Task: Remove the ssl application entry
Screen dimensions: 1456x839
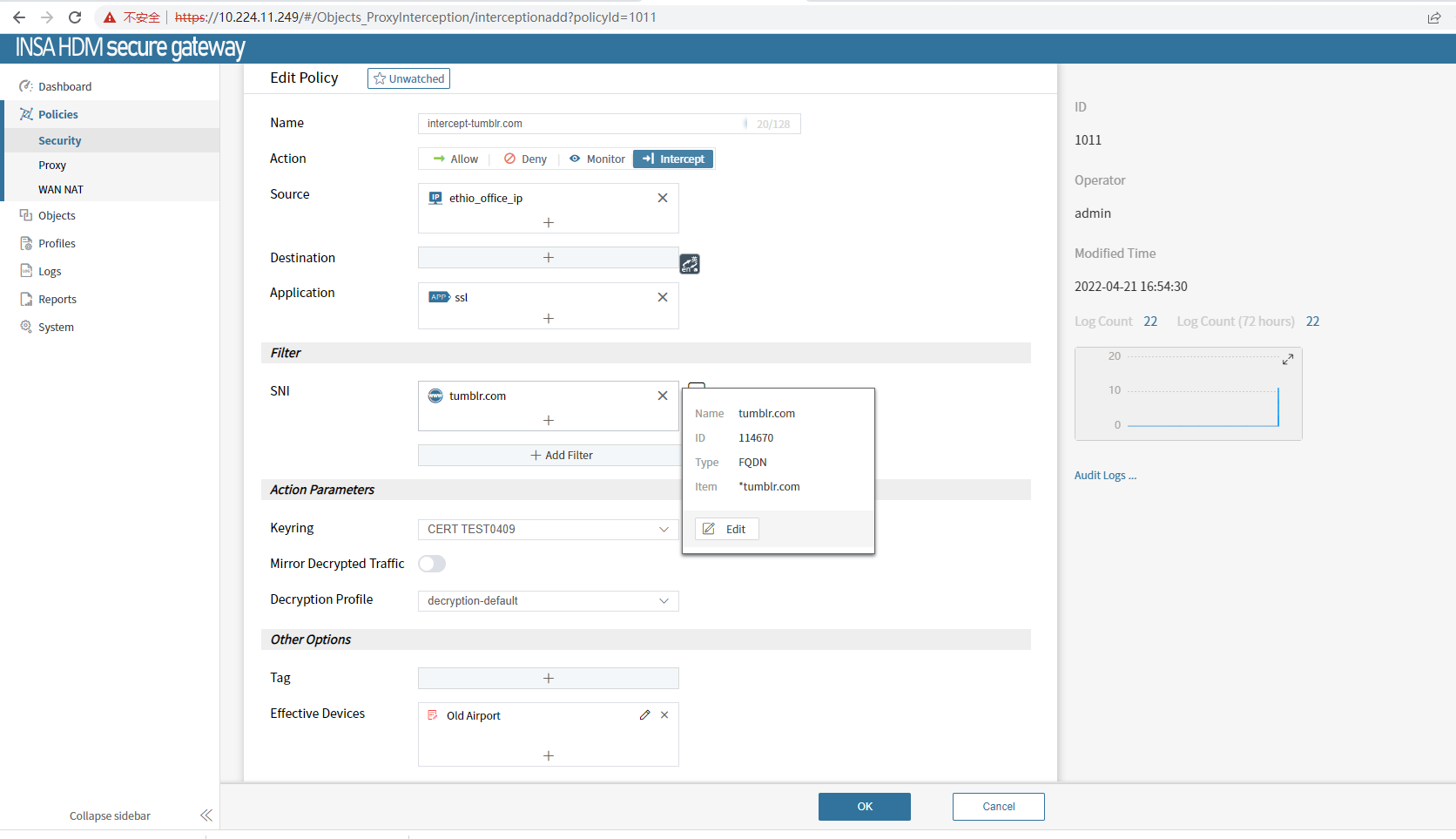Action: pyautogui.click(x=663, y=297)
